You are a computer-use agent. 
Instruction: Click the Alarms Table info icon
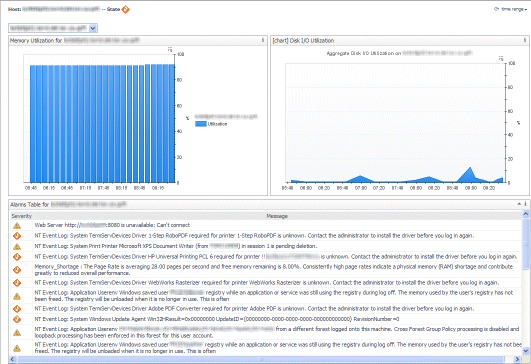coord(526,204)
